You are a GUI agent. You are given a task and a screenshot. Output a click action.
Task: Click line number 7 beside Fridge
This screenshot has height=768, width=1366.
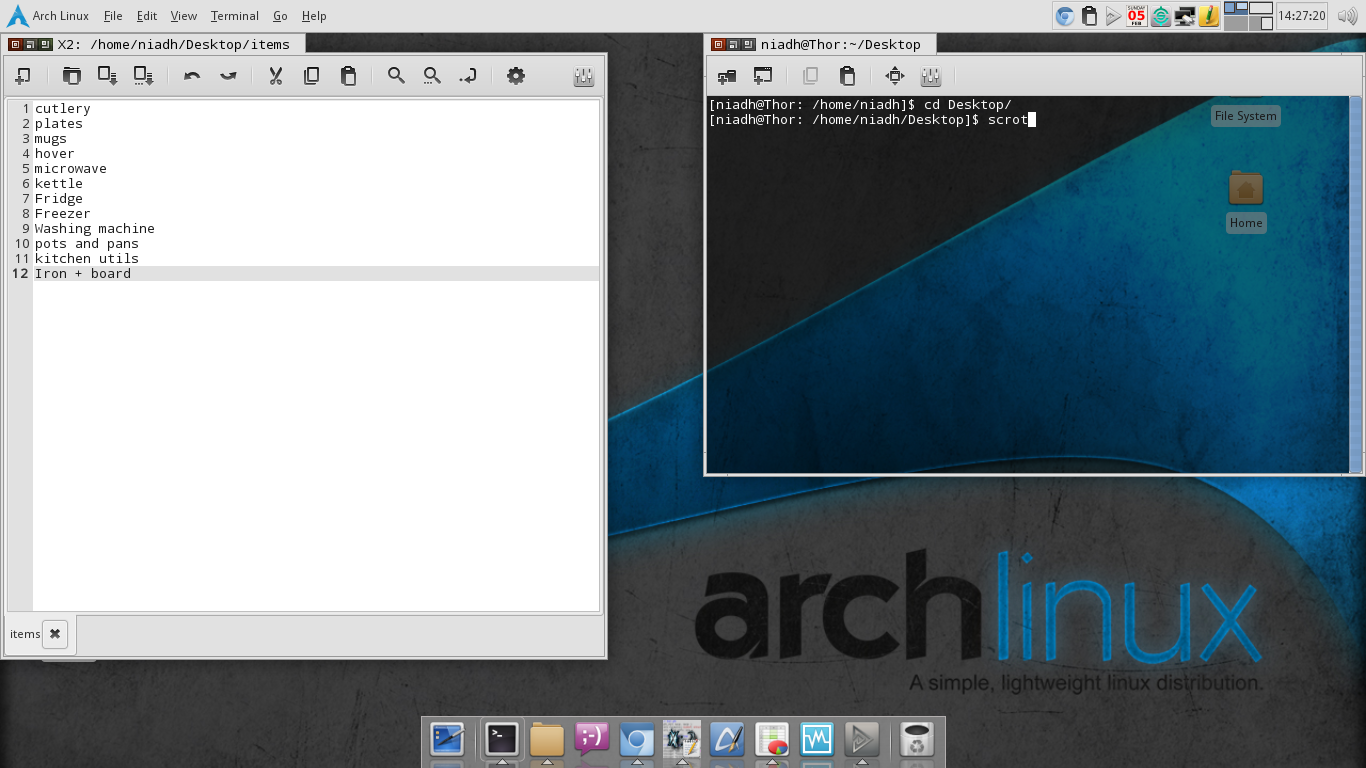tap(26, 199)
